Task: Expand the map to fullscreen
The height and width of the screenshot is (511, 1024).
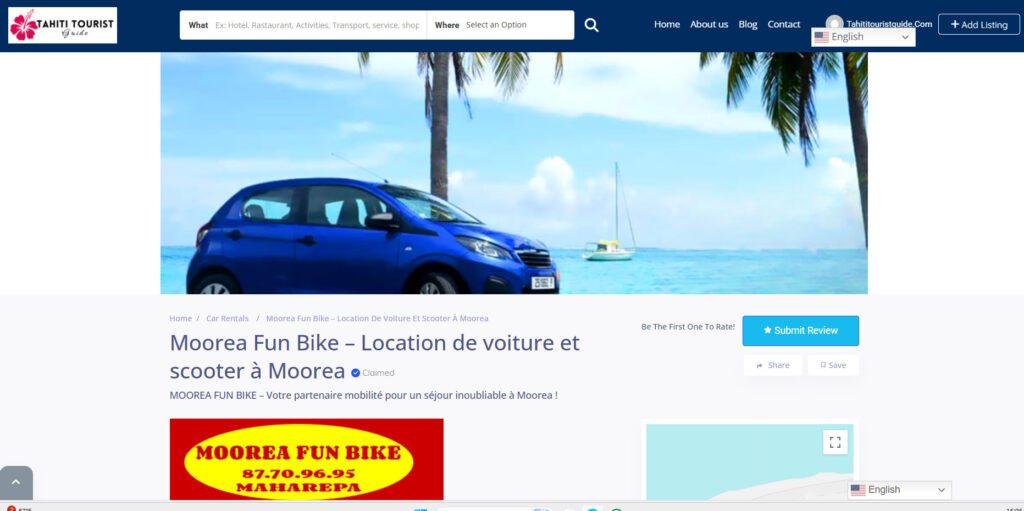Action: [835, 442]
